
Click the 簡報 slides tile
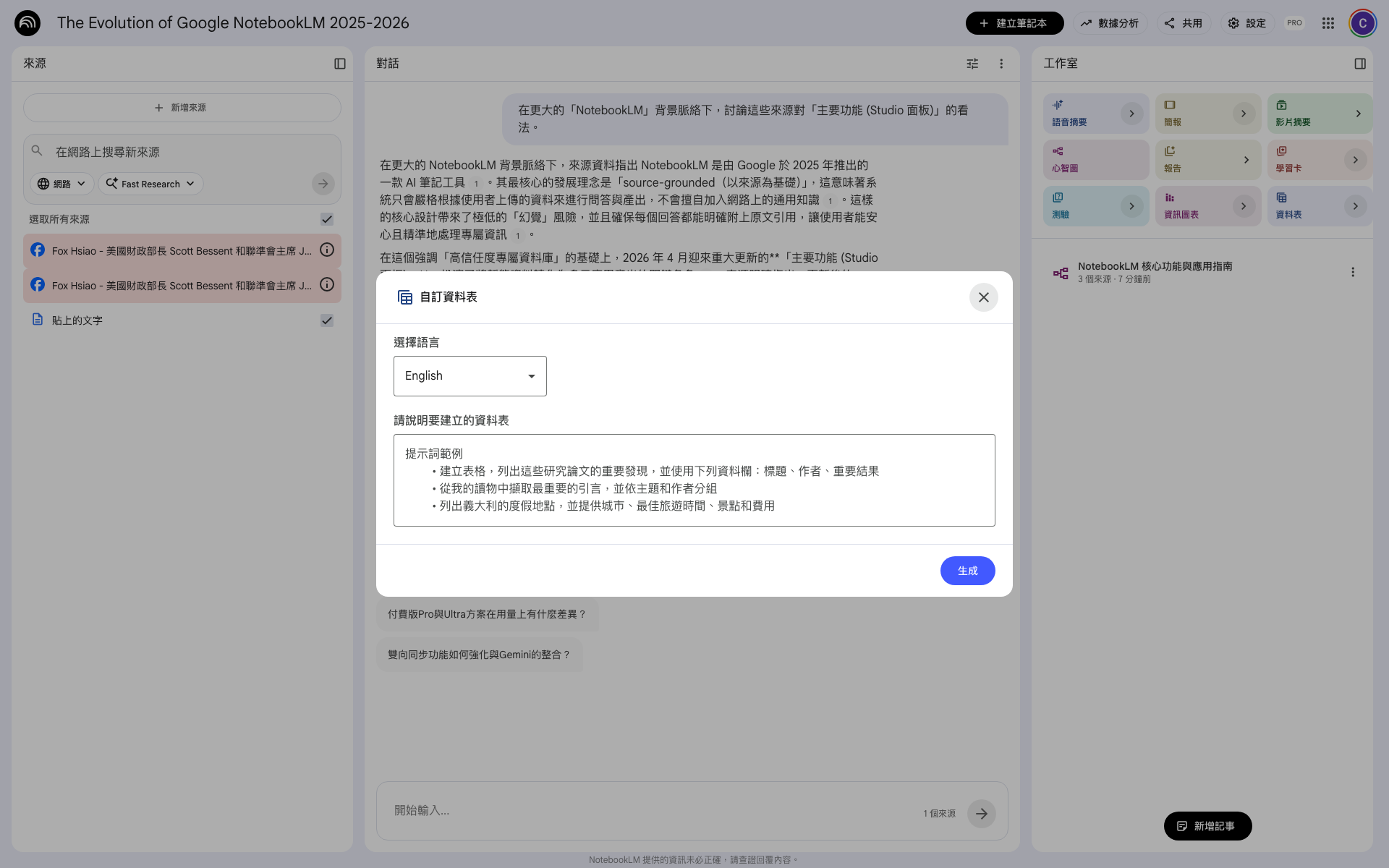point(1207,114)
